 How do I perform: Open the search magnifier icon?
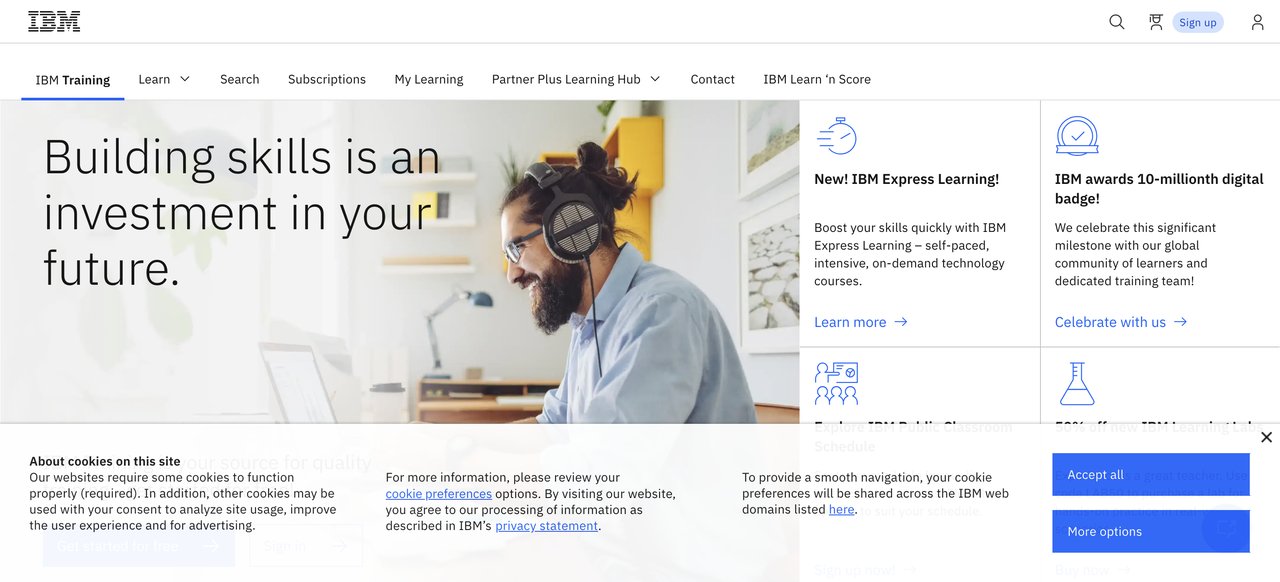pyautogui.click(x=1117, y=22)
